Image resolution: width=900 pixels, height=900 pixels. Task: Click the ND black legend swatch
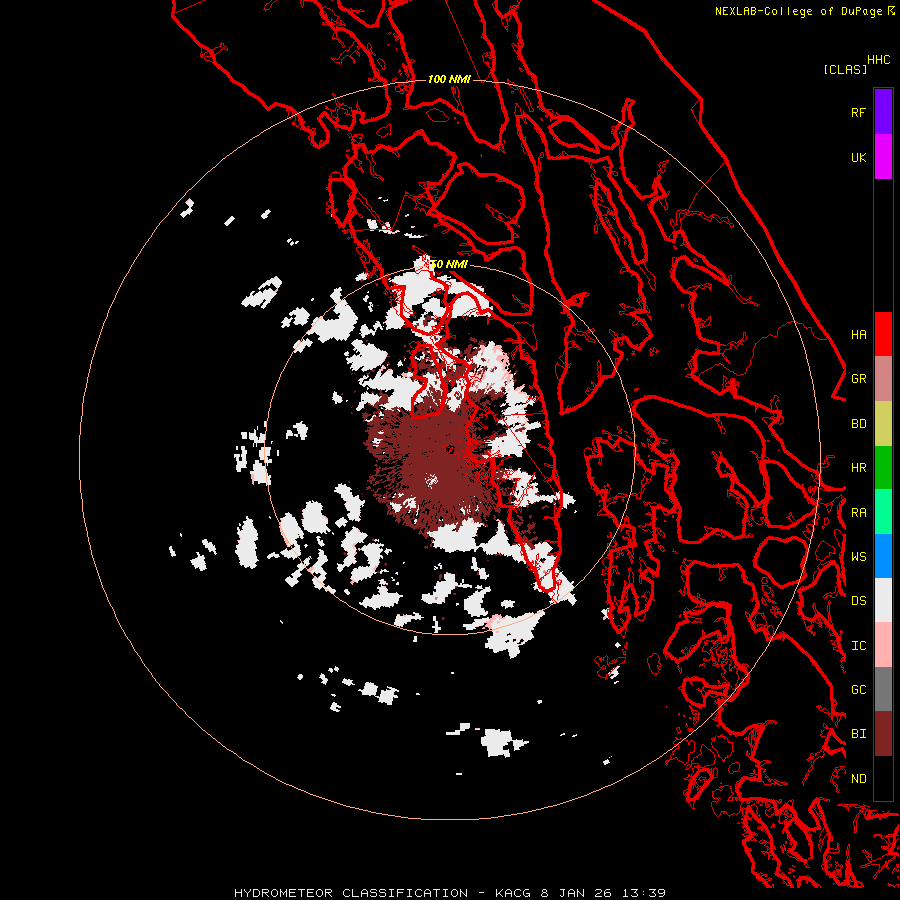pyautogui.click(x=883, y=778)
